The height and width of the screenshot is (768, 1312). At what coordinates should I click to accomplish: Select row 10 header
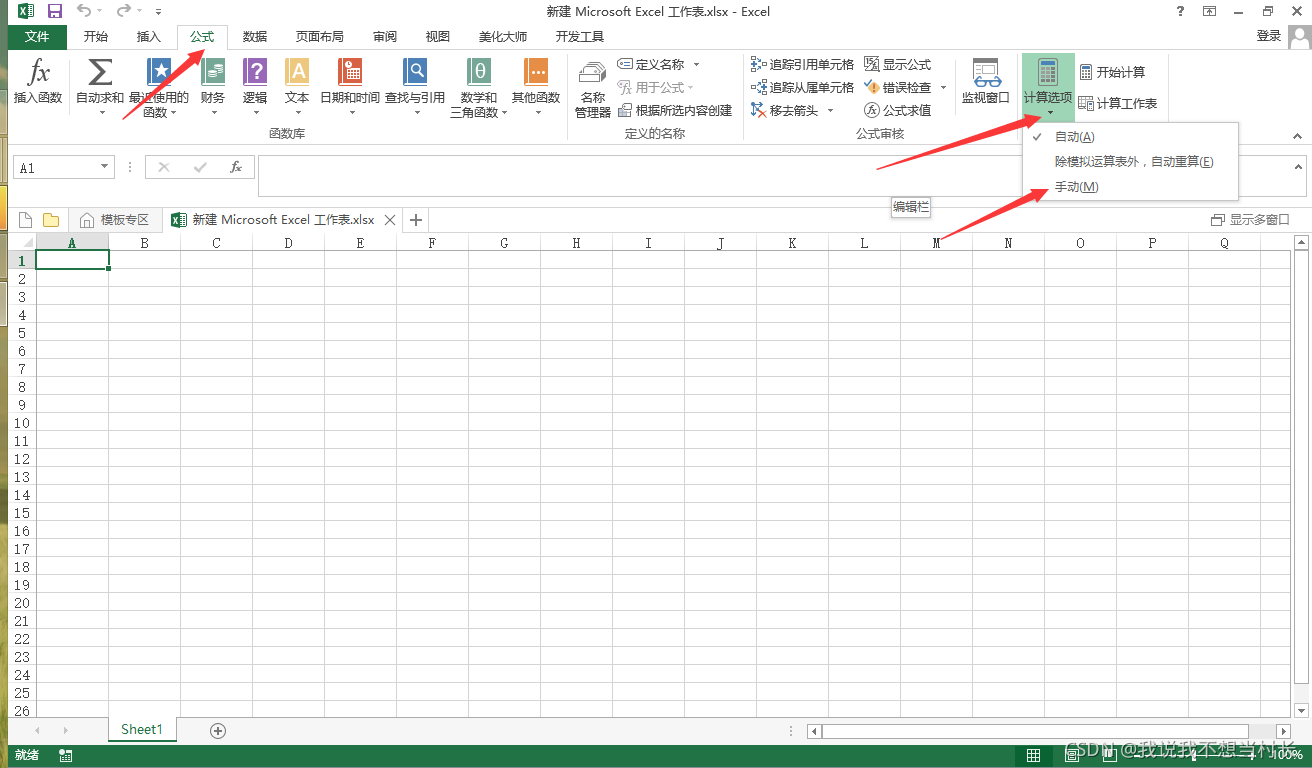(22, 423)
